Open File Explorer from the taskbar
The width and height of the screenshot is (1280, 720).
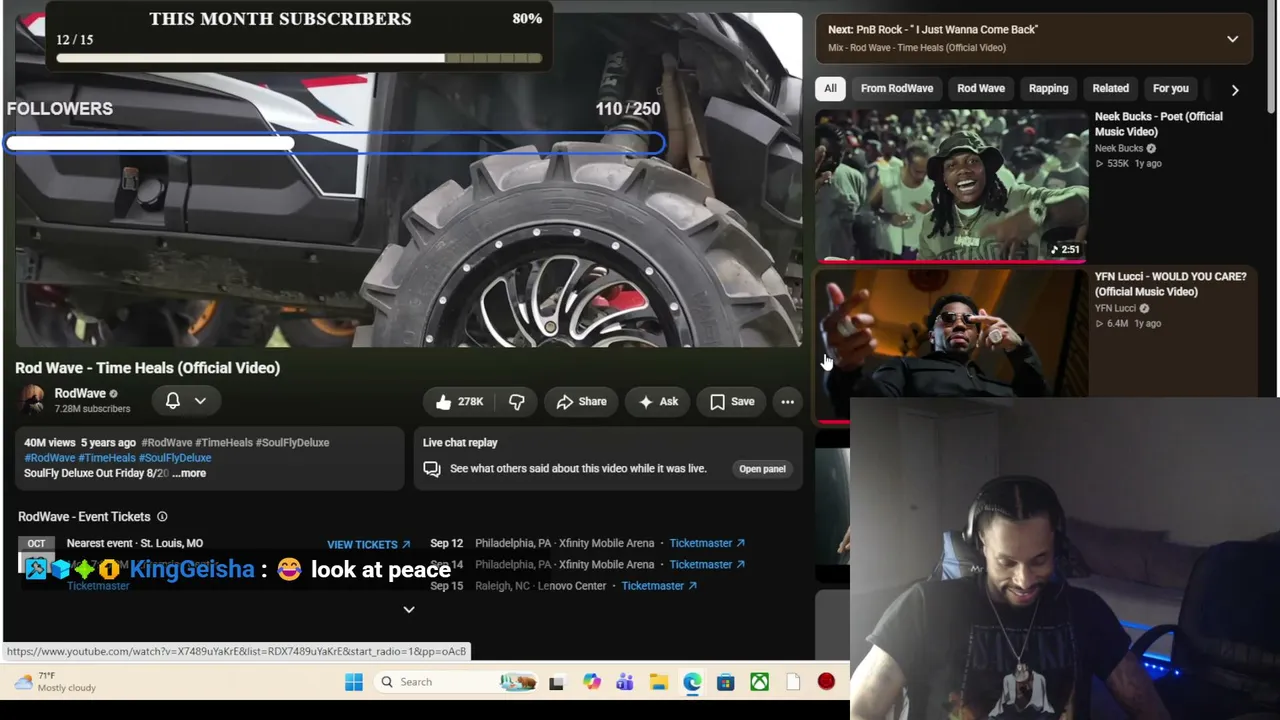tap(659, 682)
